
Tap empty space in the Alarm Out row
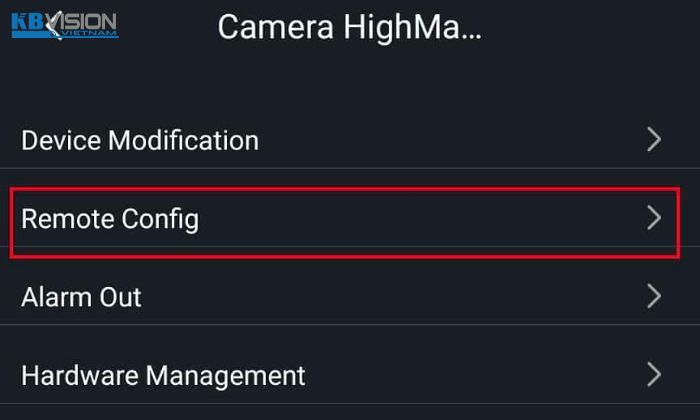coord(393,296)
